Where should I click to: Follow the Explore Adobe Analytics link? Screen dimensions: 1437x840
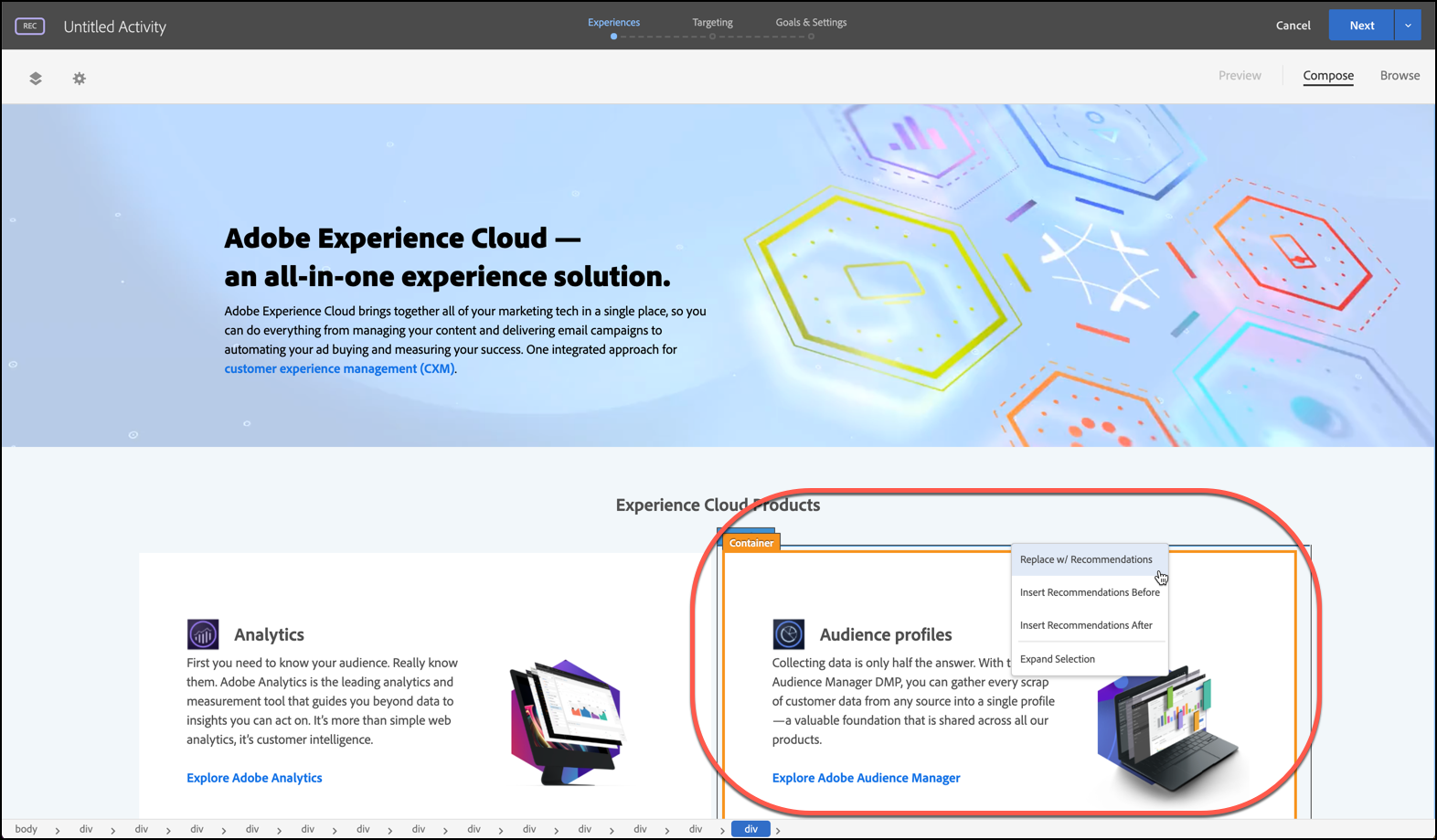254,778
